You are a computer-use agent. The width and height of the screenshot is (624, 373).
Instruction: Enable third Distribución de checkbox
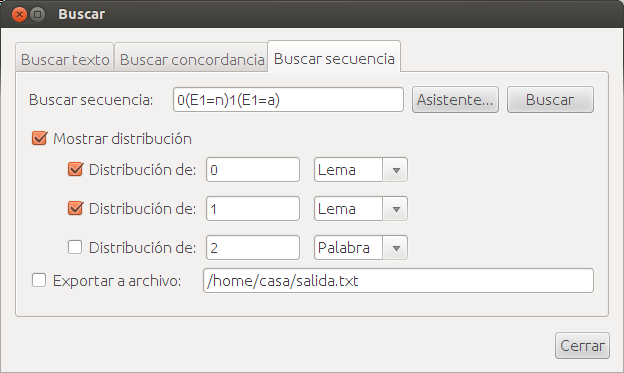pyautogui.click(x=75, y=247)
